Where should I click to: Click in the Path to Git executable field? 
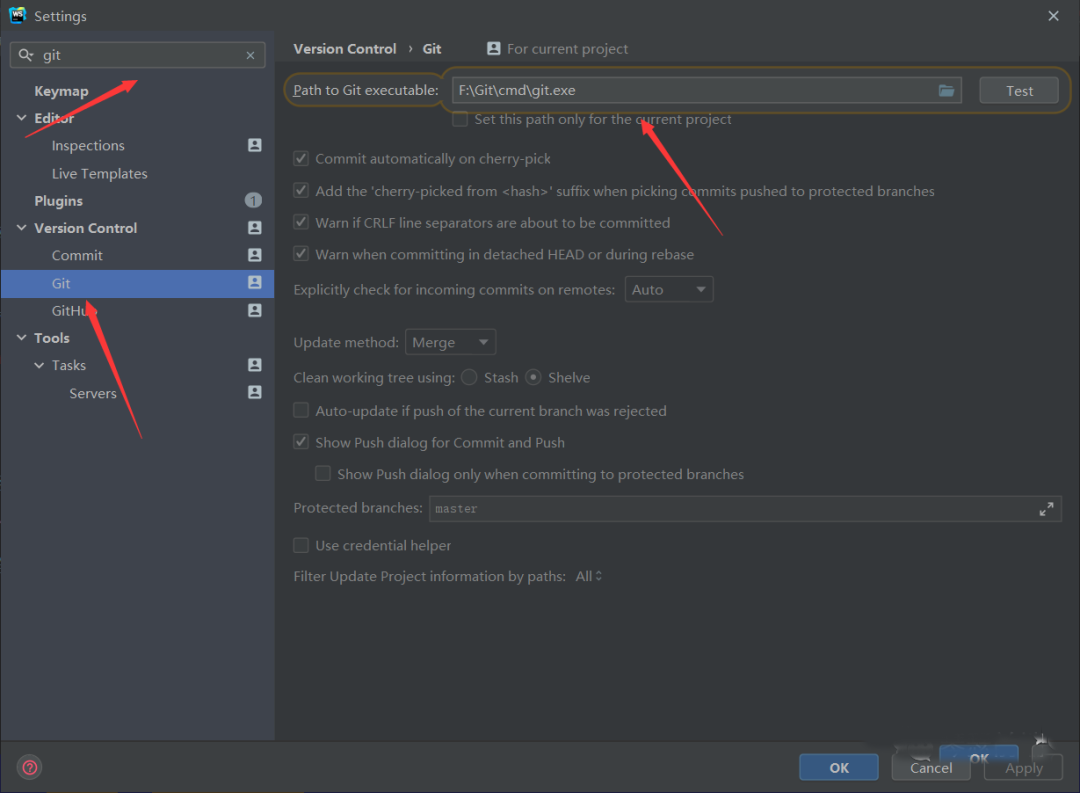point(707,90)
